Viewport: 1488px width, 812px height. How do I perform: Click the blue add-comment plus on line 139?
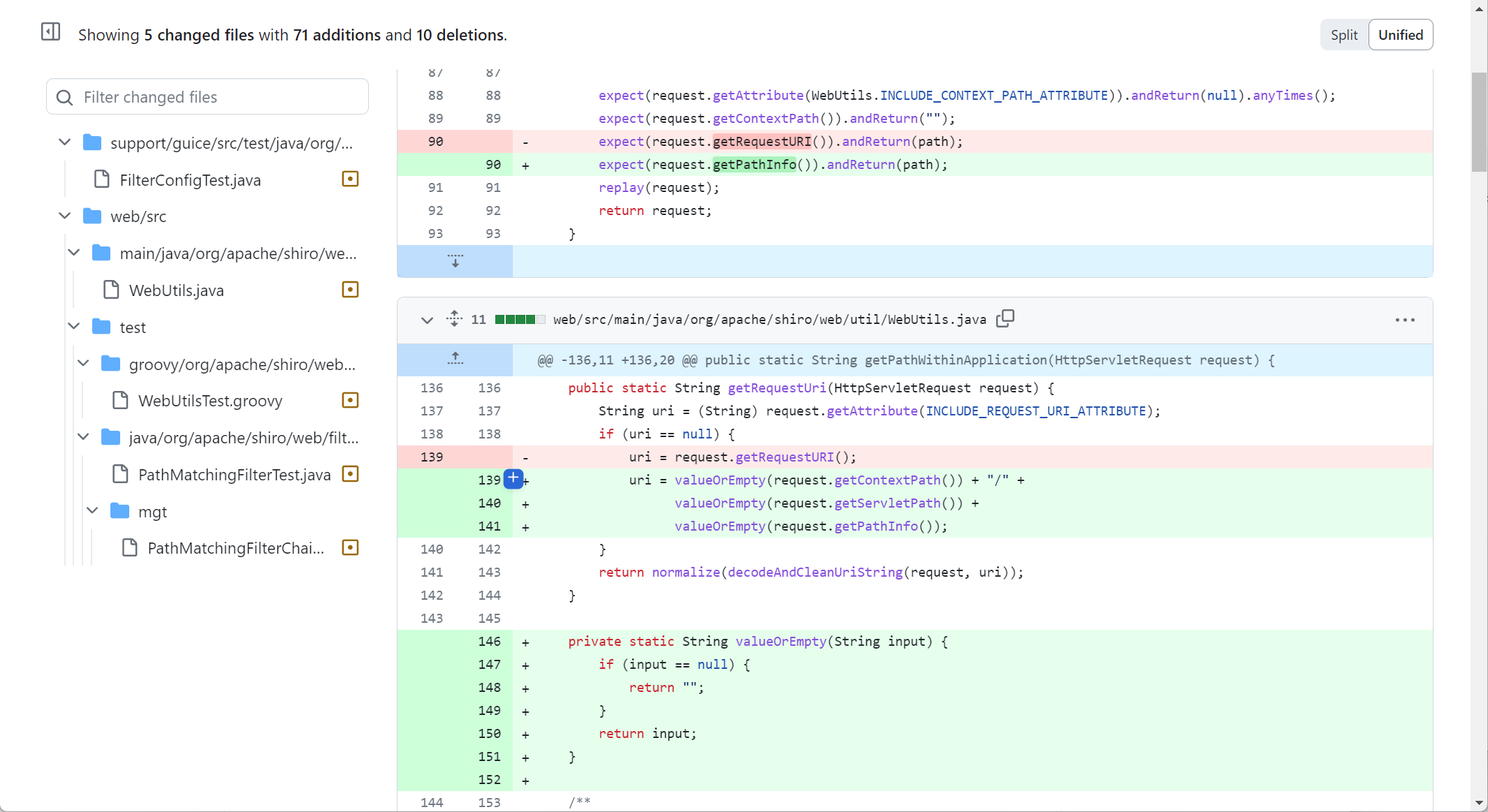click(x=513, y=479)
